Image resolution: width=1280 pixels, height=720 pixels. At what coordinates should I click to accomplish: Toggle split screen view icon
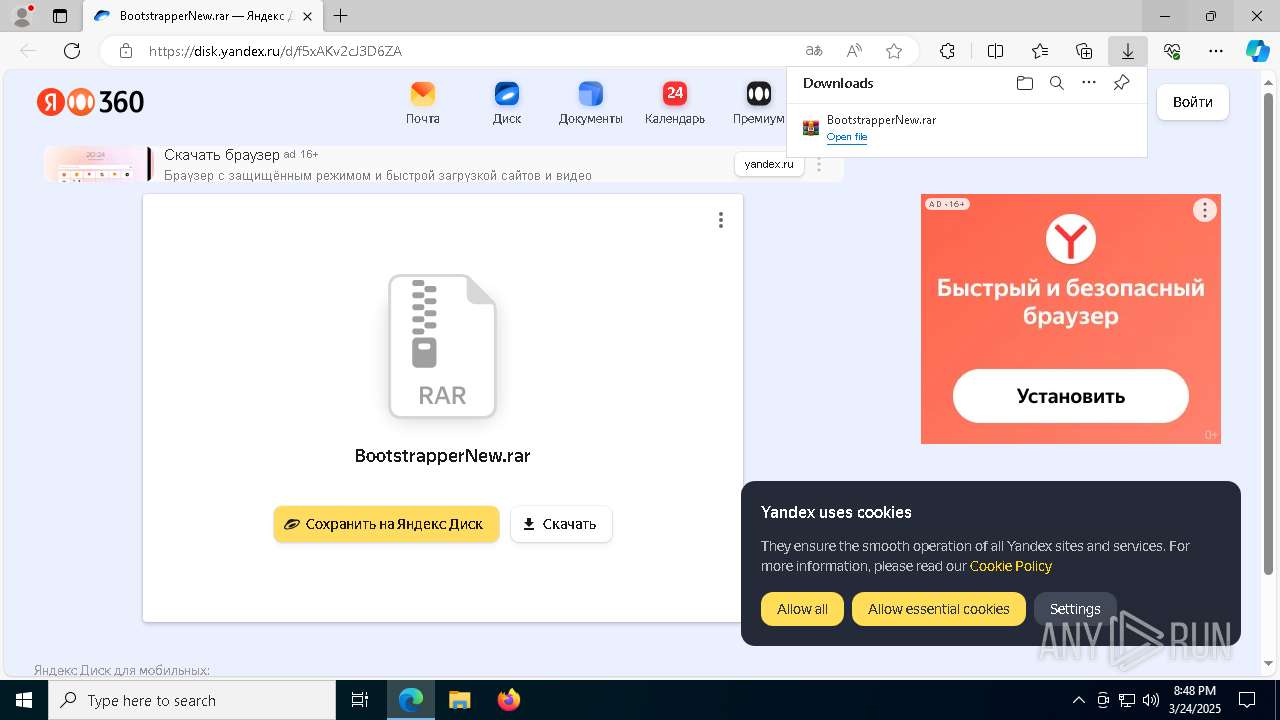(995, 51)
